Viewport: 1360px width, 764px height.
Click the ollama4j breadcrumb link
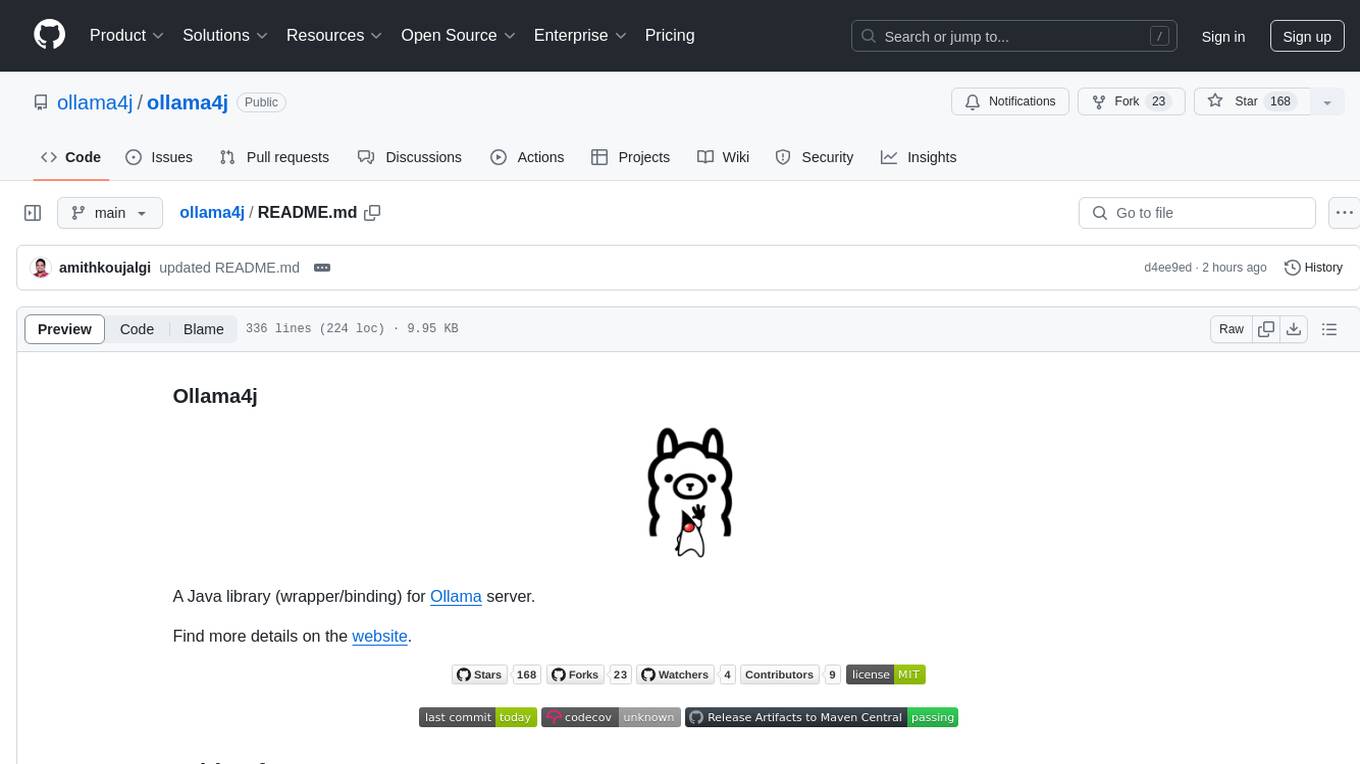point(212,212)
